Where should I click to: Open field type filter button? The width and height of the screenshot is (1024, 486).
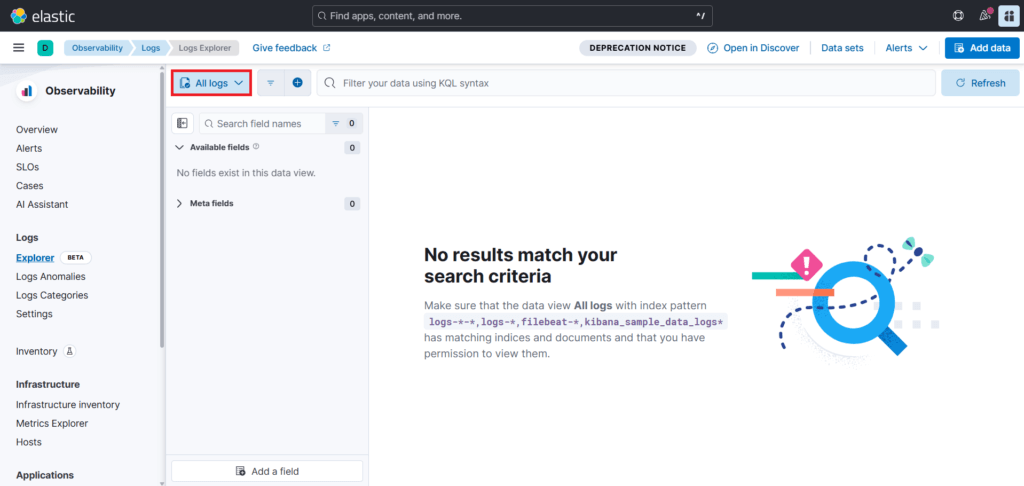tap(344, 123)
